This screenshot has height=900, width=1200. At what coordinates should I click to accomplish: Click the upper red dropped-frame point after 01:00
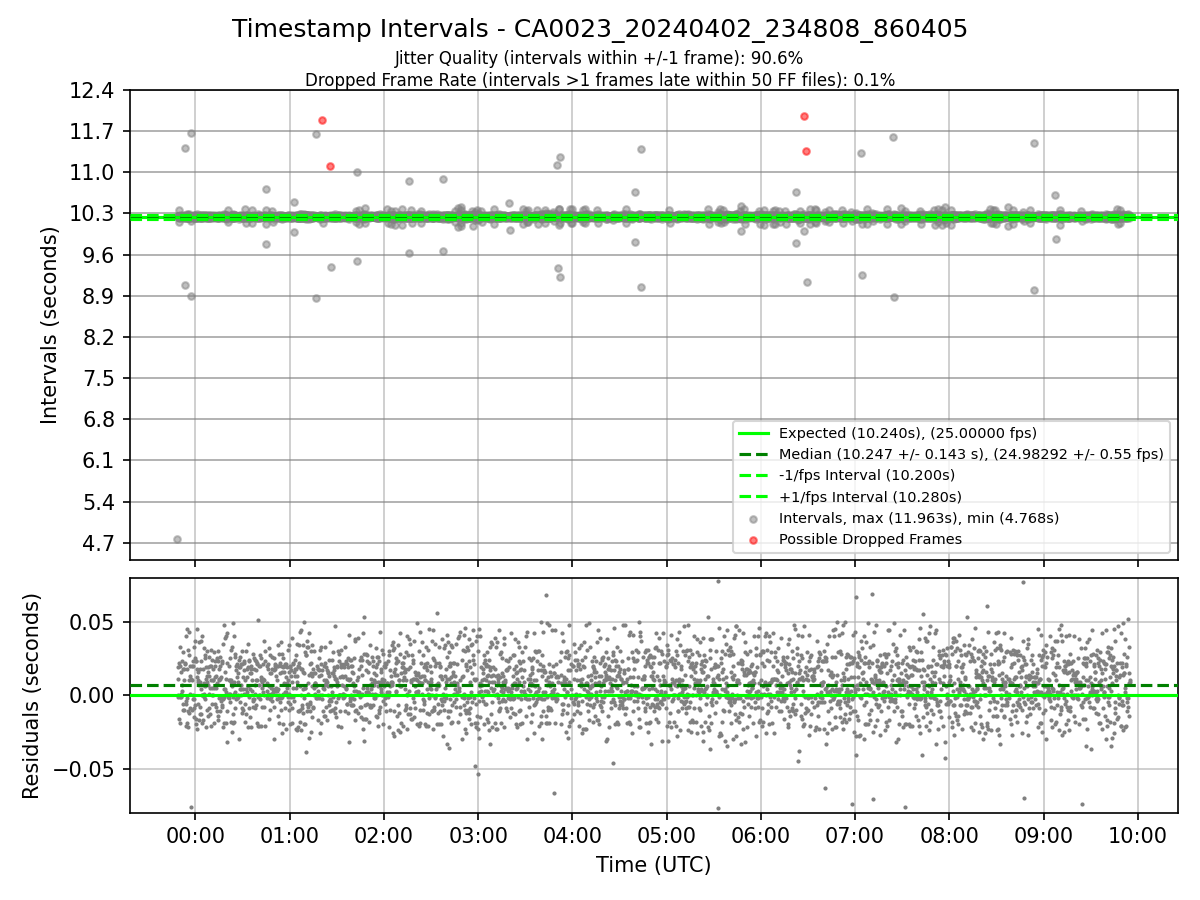tap(322, 120)
